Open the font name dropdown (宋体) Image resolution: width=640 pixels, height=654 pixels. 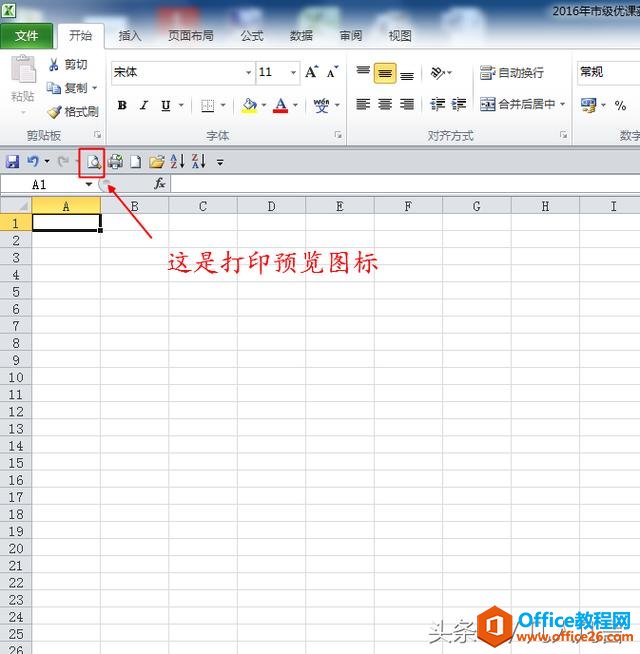click(x=248, y=73)
